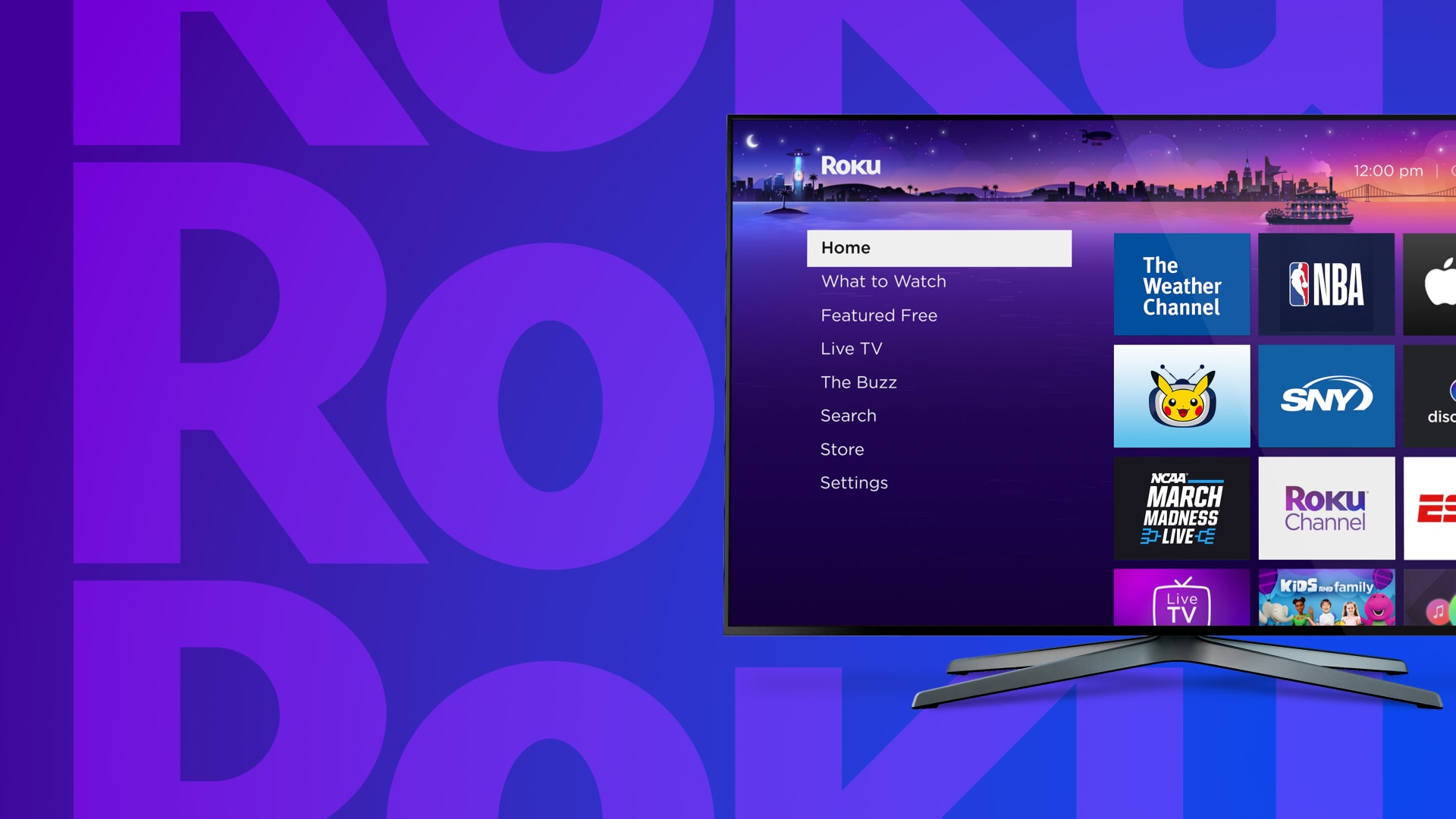This screenshot has height=819, width=1456.
Task: Select Search from the menu
Action: click(849, 416)
